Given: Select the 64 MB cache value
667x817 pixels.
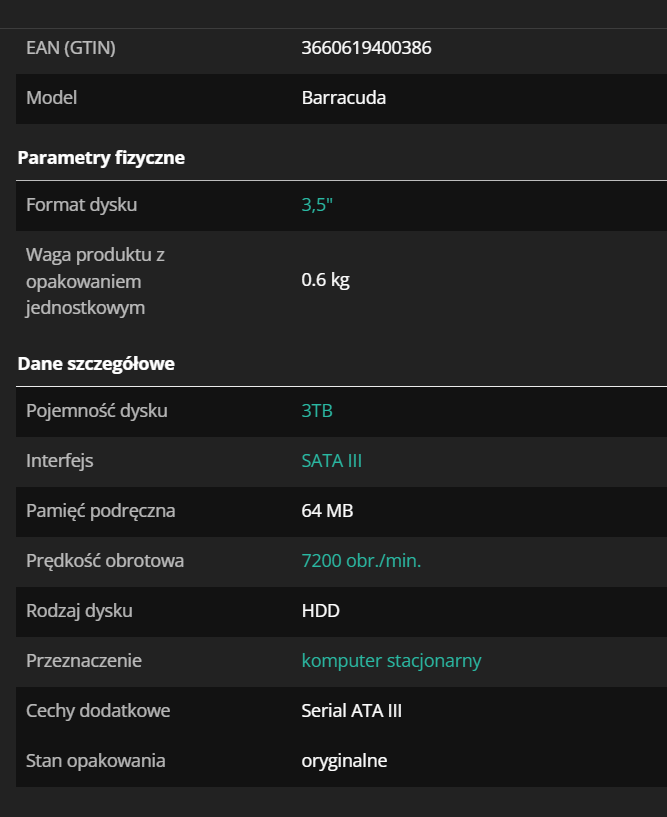Looking at the screenshot, I should pyautogui.click(x=327, y=511).
